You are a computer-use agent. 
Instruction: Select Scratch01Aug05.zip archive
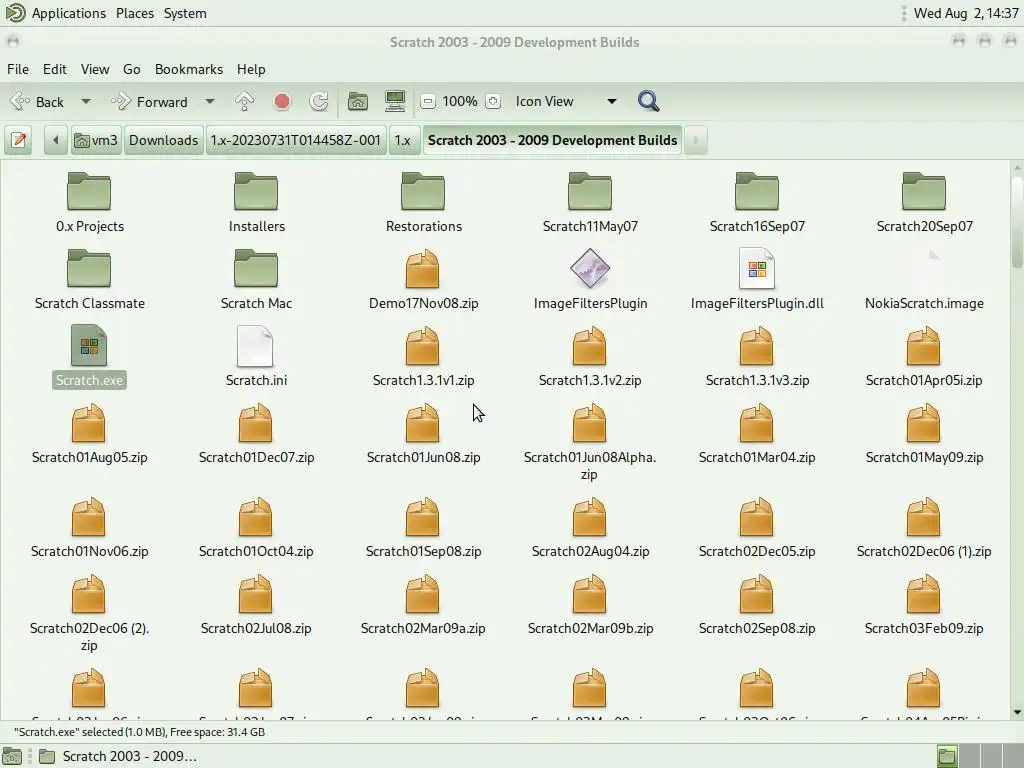coord(89,434)
